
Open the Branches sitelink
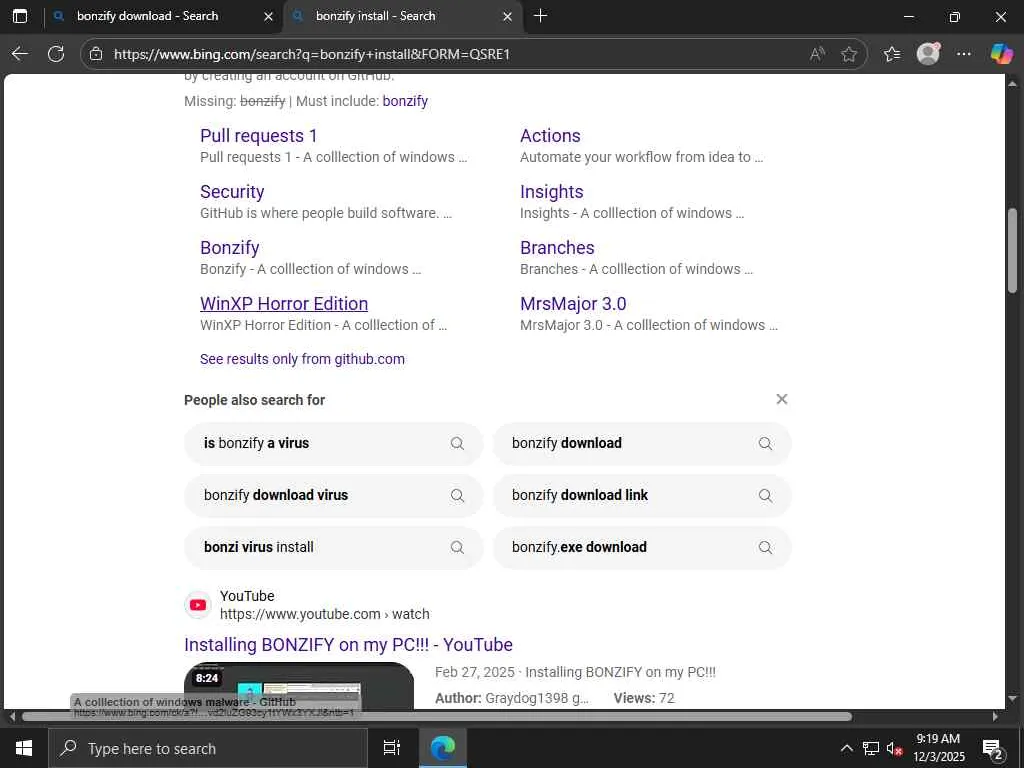click(557, 248)
